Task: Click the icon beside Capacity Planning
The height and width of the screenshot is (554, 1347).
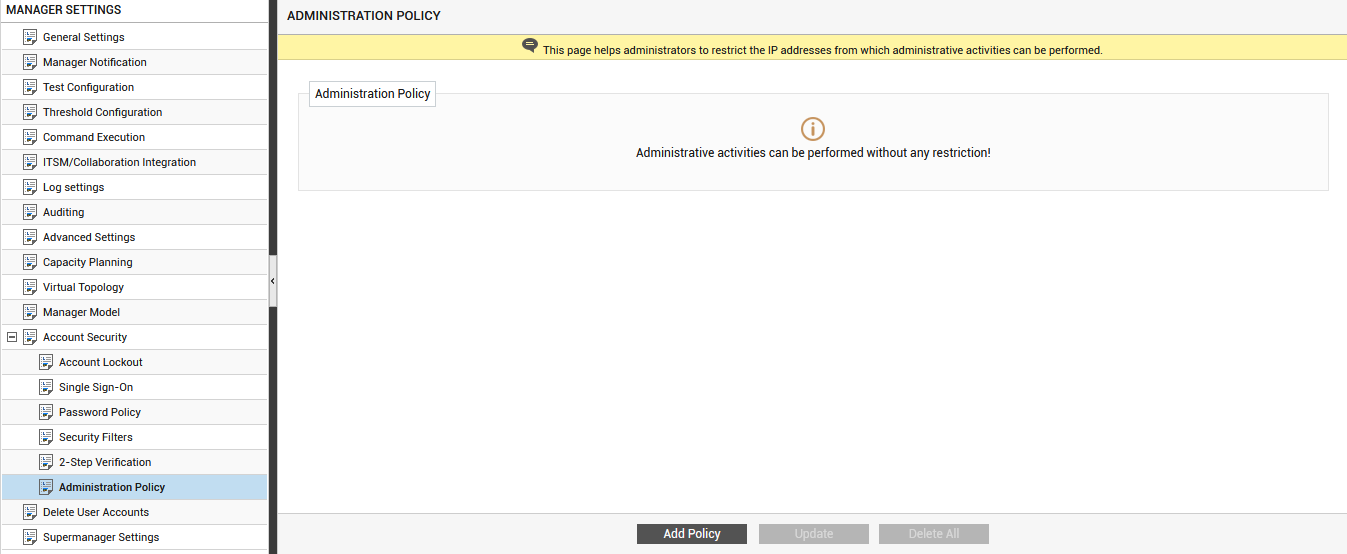Action: coord(30,262)
